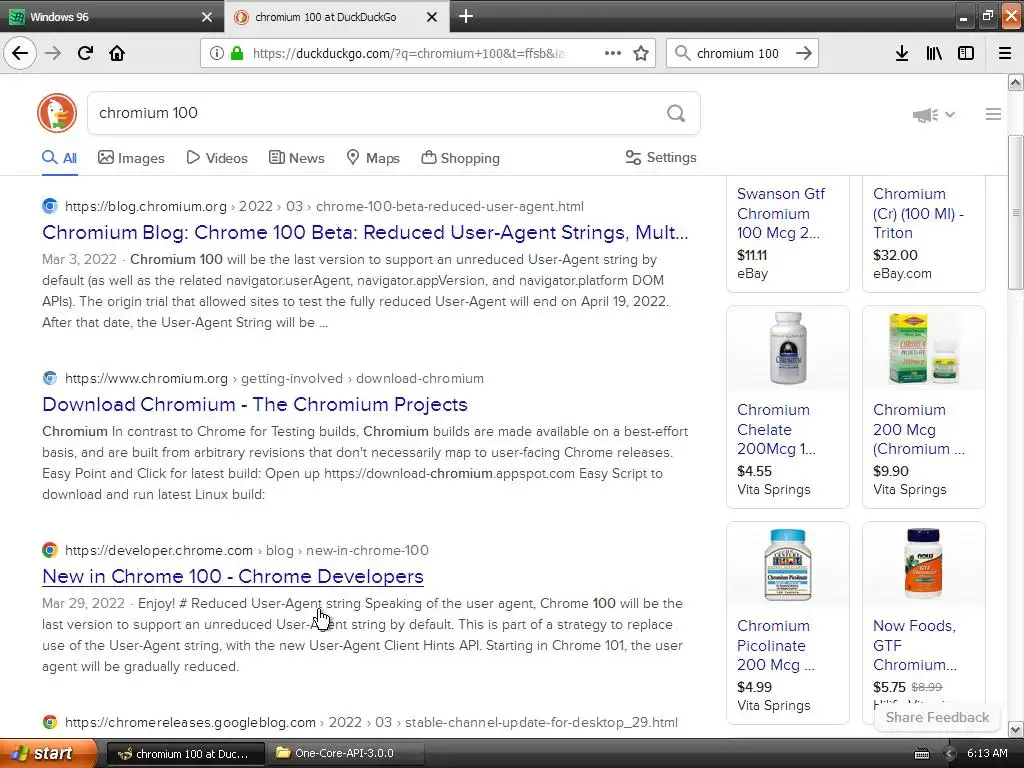The height and width of the screenshot is (768, 1024).
Task: Click scrollbar down arrow
Action: click(x=1016, y=729)
